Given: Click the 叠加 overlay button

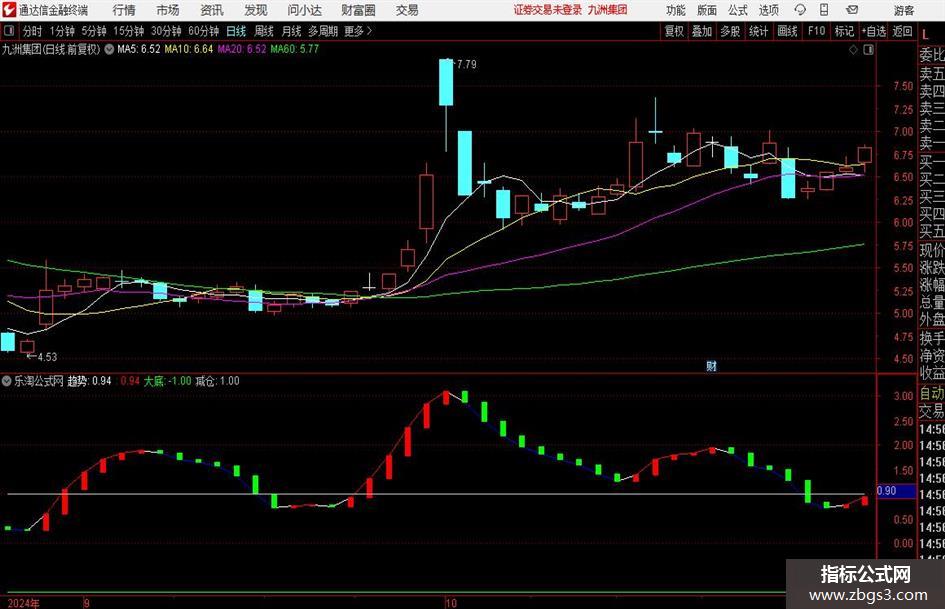Looking at the screenshot, I should [702, 31].
